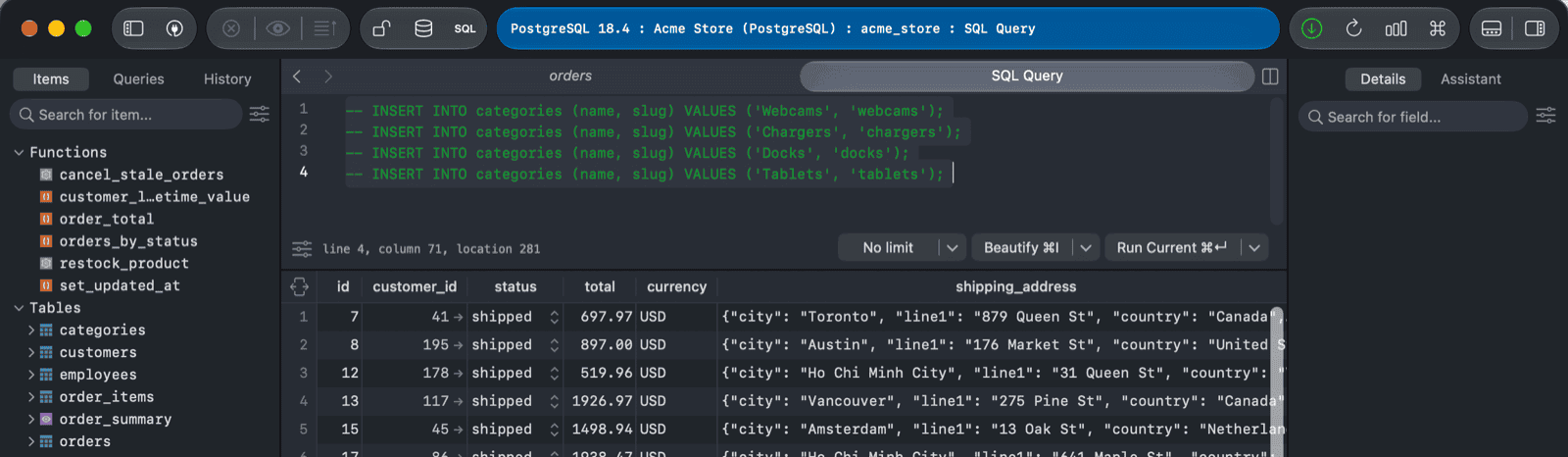Image resolution: width=1568 pixels, height=457 pixels.
Task: Click the SQL toolbar button
Action: coord(465,28)
